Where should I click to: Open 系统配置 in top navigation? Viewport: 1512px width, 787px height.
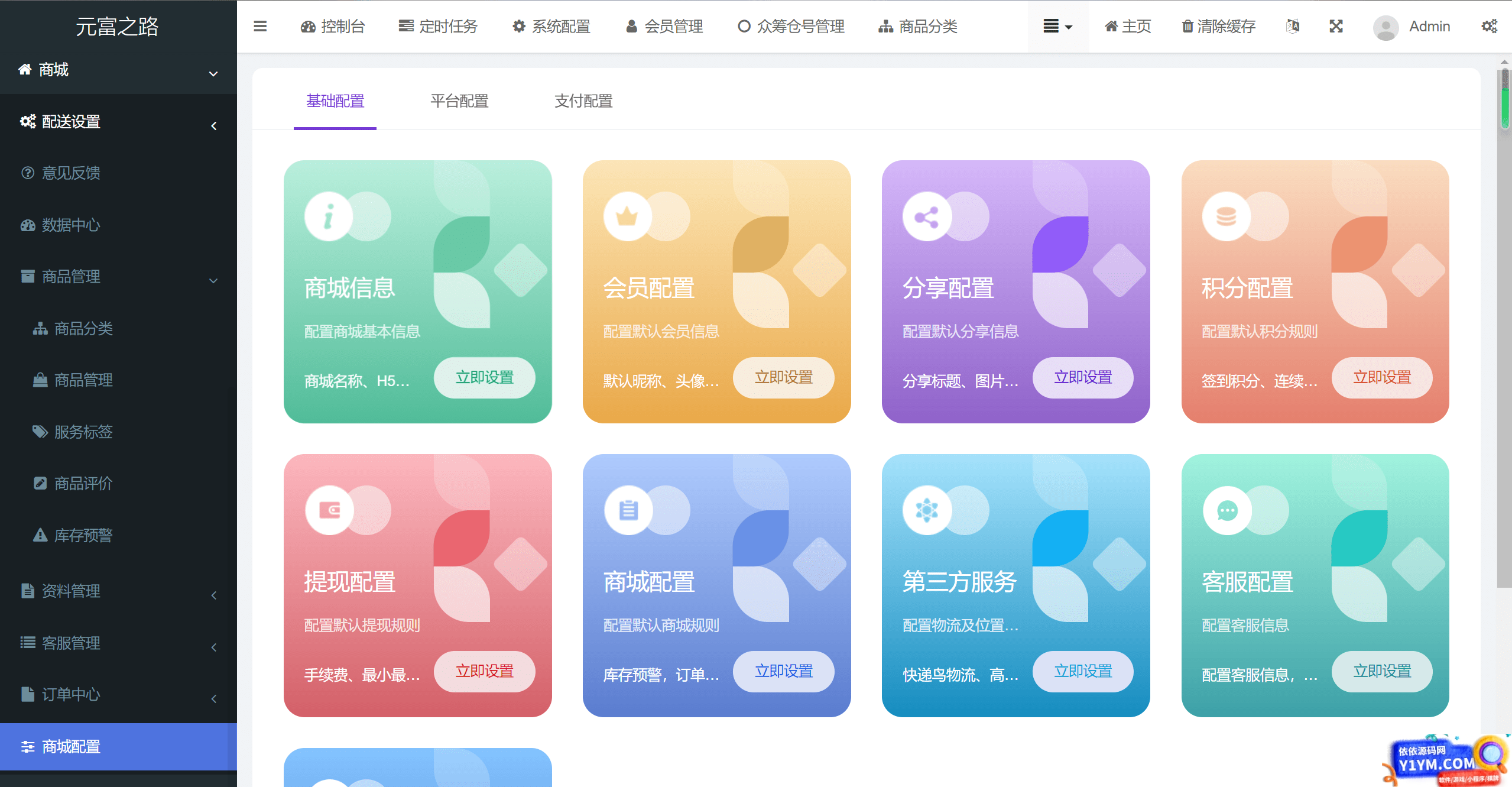(x=551, y=26)
